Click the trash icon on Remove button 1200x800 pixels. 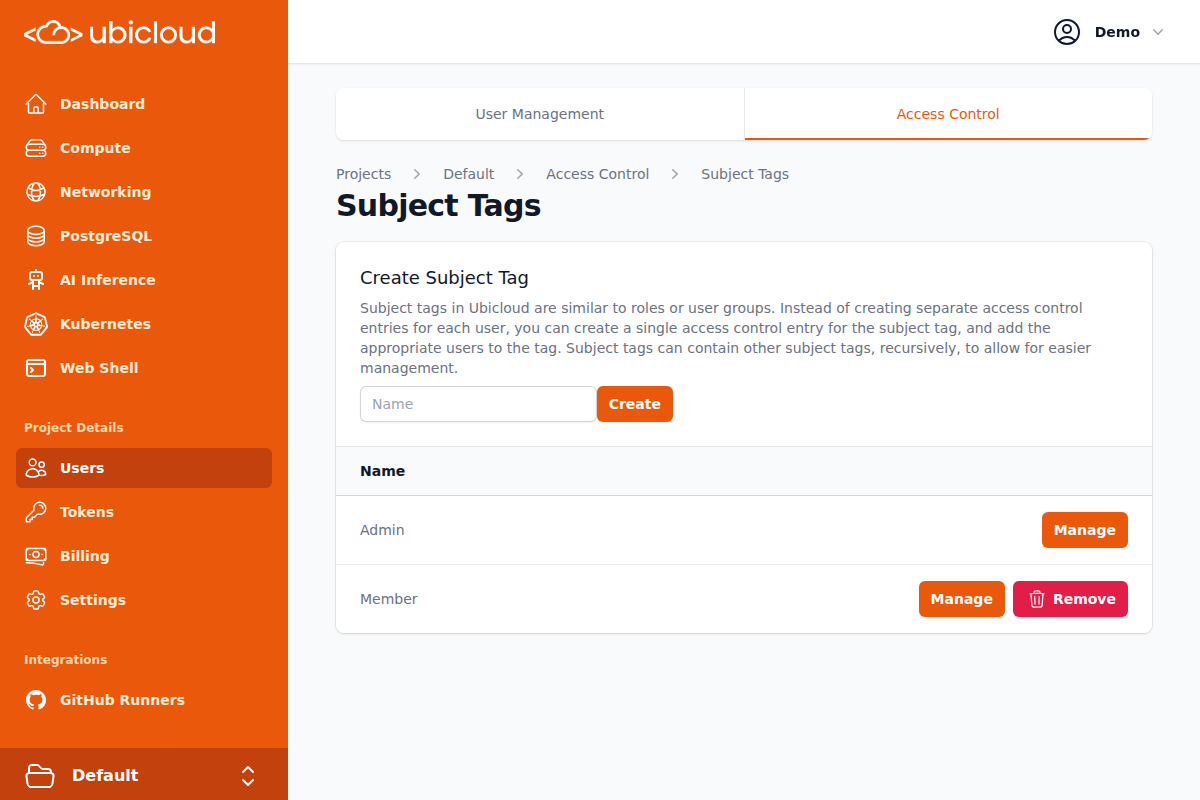(x=1037, y=599)
